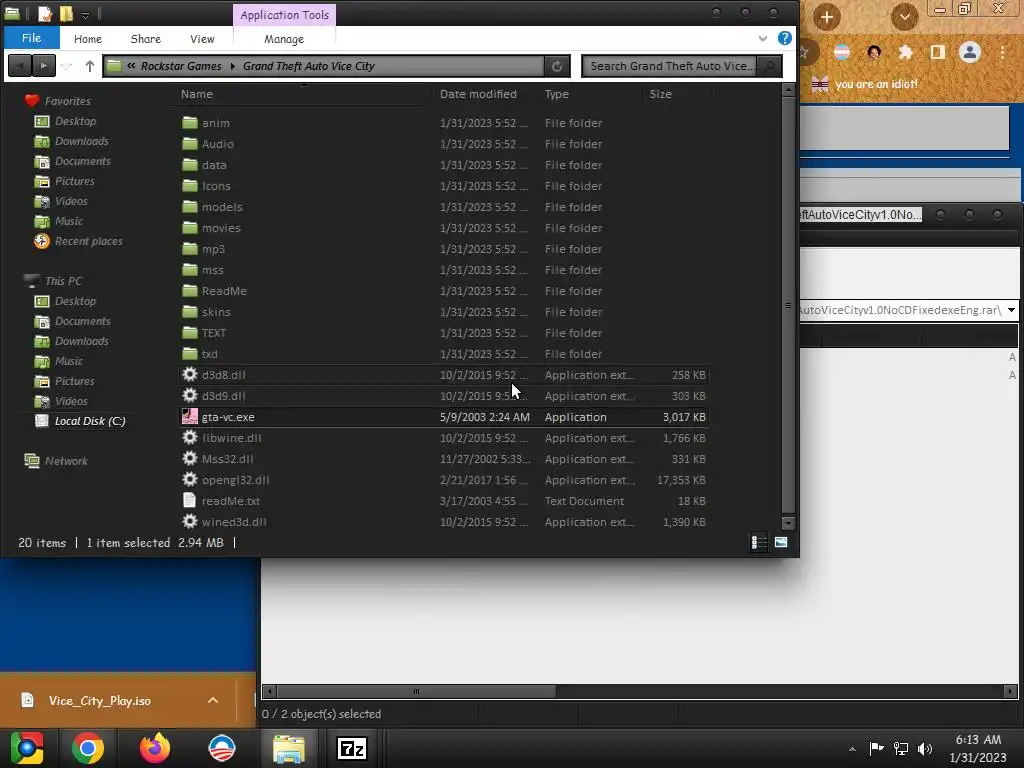Click Rockstar Games in the address bar
This screenshot has height=768, width=1024.
pos(181,66)
